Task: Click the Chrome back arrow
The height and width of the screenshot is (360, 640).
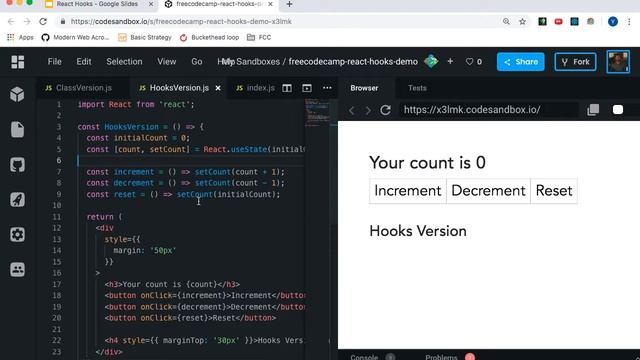Action: click(11, 22)
